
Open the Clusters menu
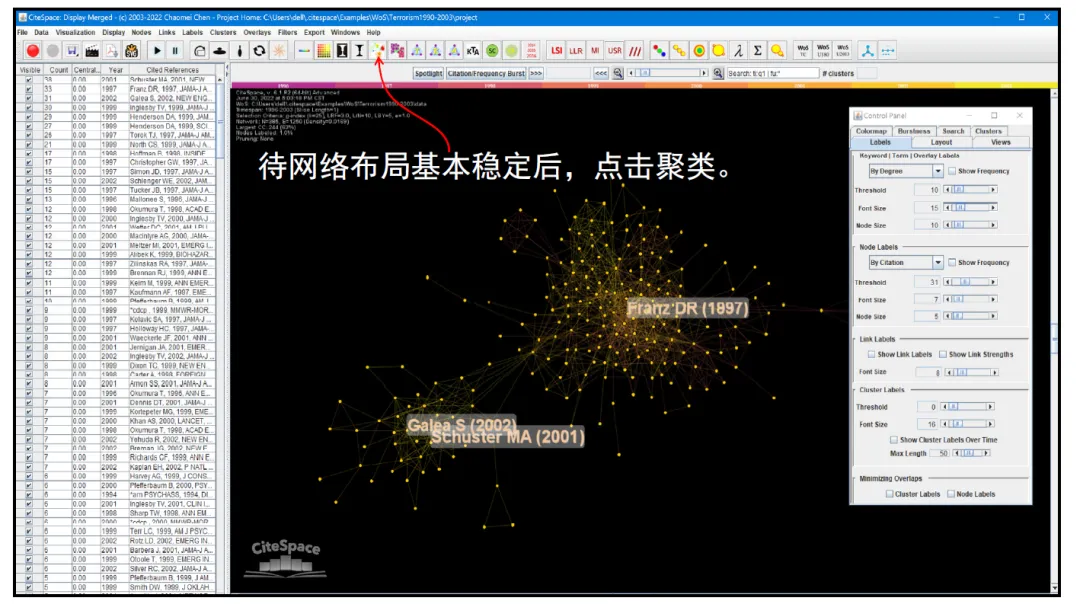(x=222, y=32)
